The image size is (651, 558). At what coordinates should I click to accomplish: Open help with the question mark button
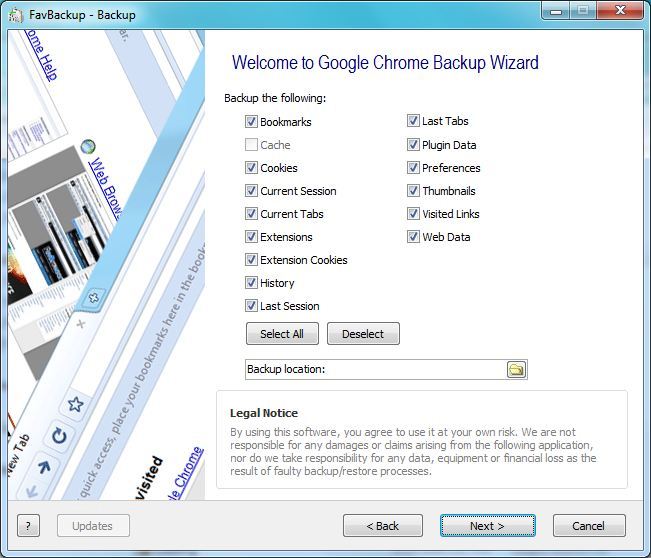click(29, 526)
